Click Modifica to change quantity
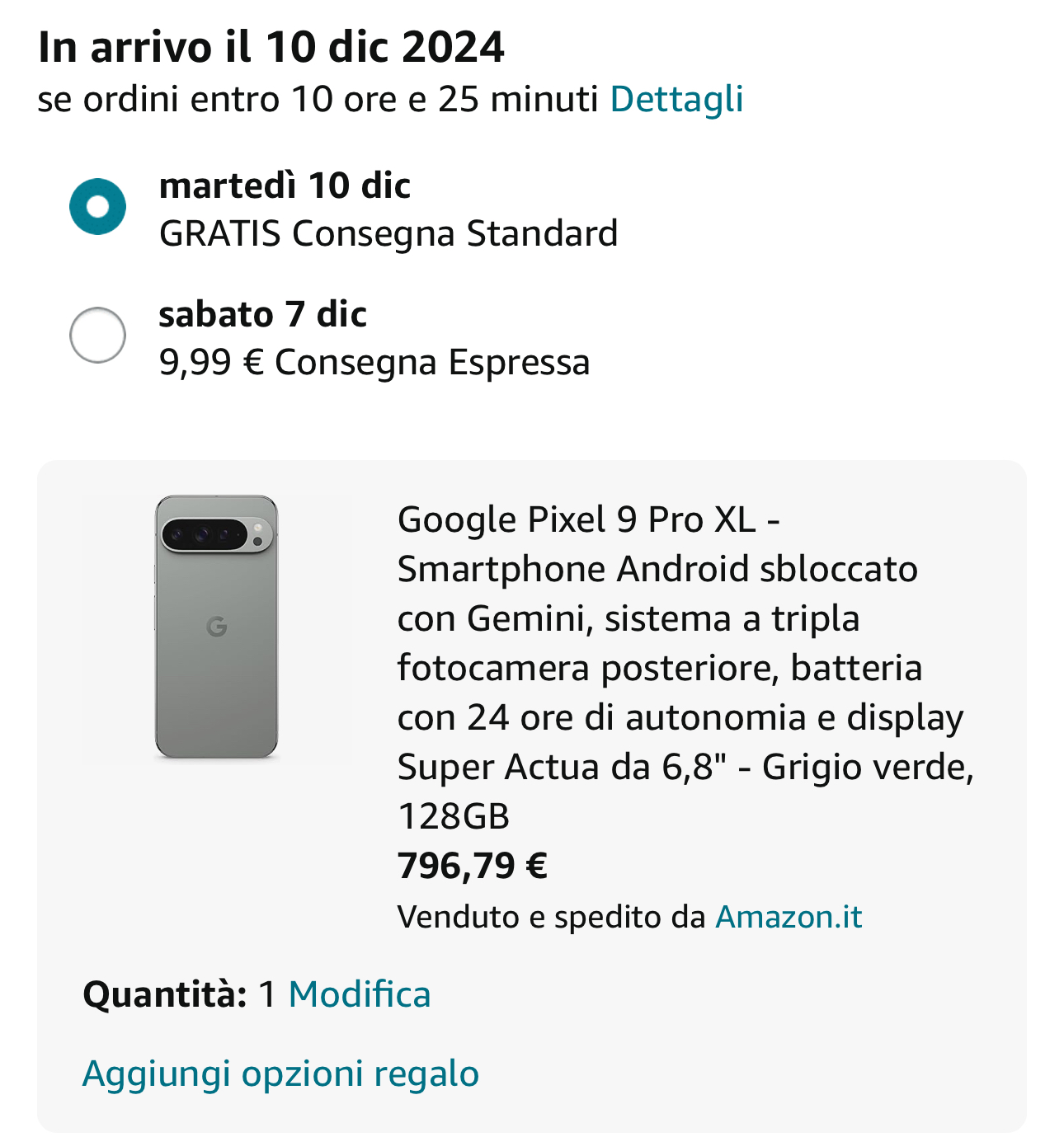The image size is (1064, 1137). tap(360, 994)
